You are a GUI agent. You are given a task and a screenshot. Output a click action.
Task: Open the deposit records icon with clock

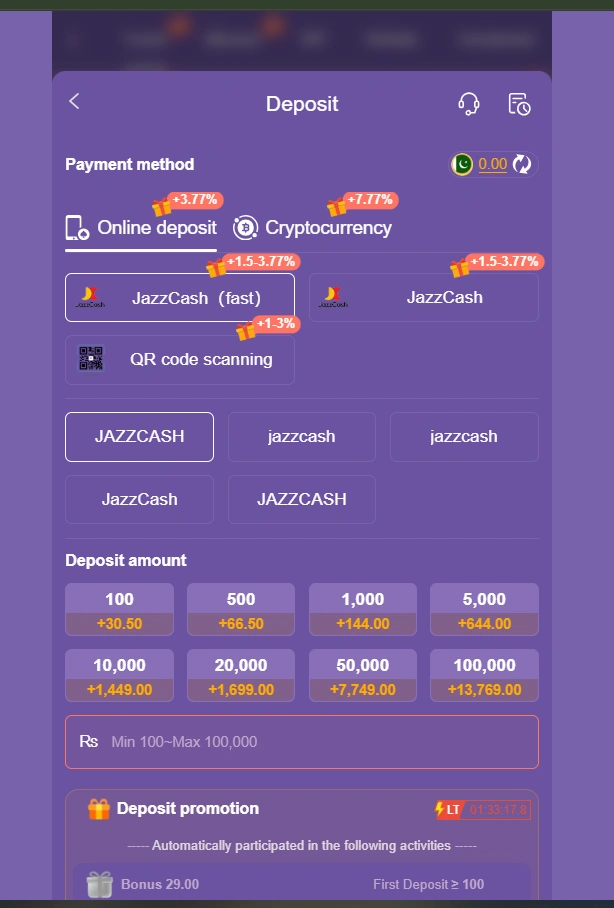coord(520,103)
